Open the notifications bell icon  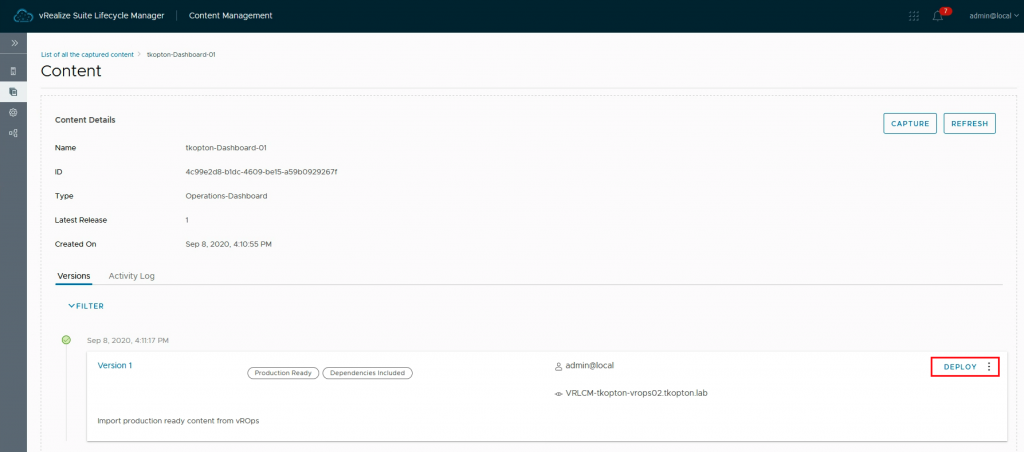point(938,16)
